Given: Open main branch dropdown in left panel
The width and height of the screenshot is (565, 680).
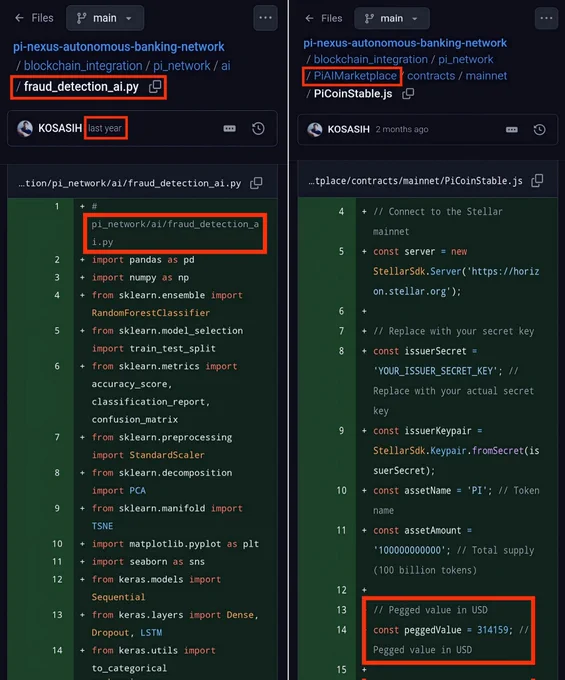Looking at the screenshot, I should click(x=105, y=18).
